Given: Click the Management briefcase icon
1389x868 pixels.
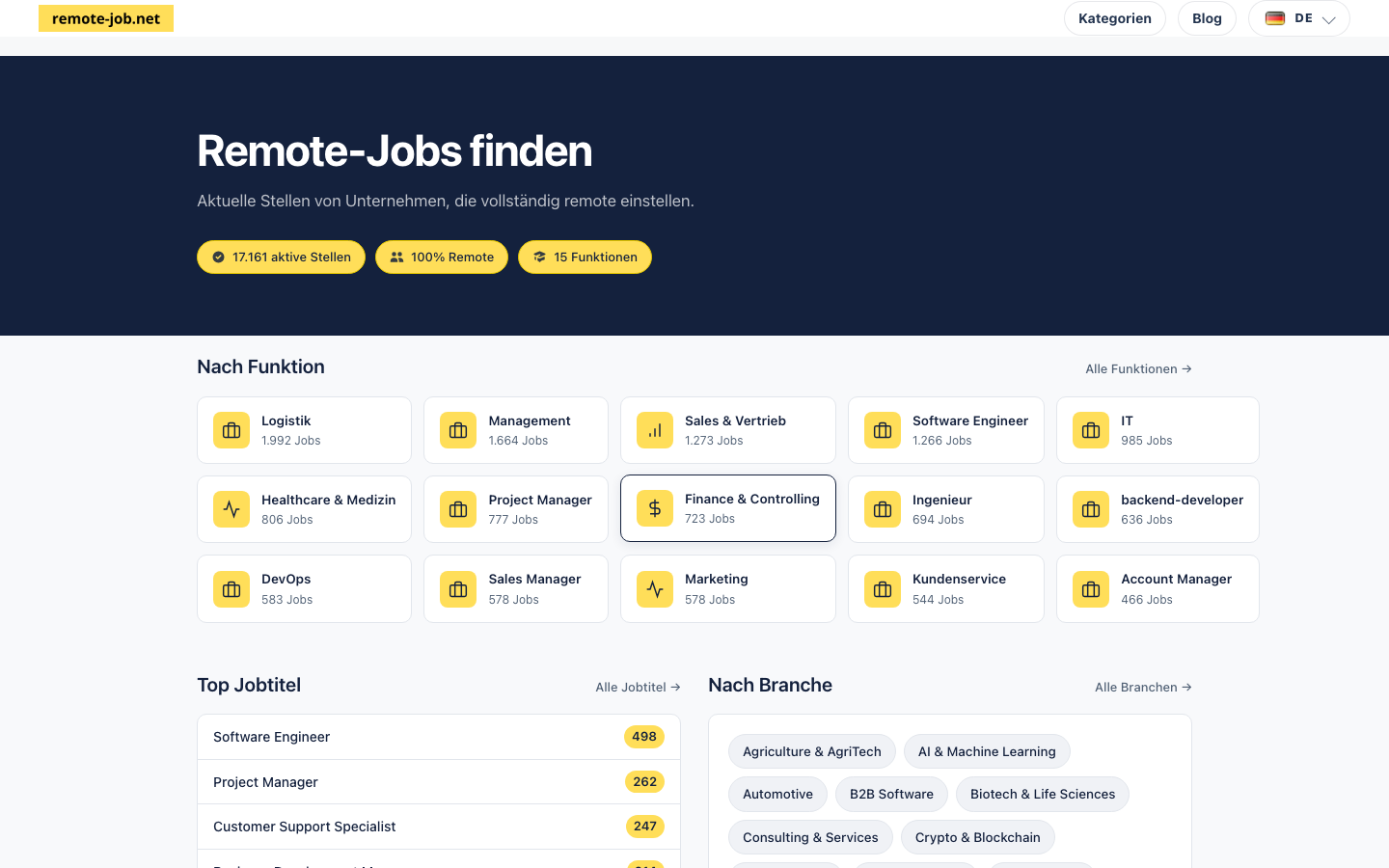Looking at the screenshot, I should point(458,430).
